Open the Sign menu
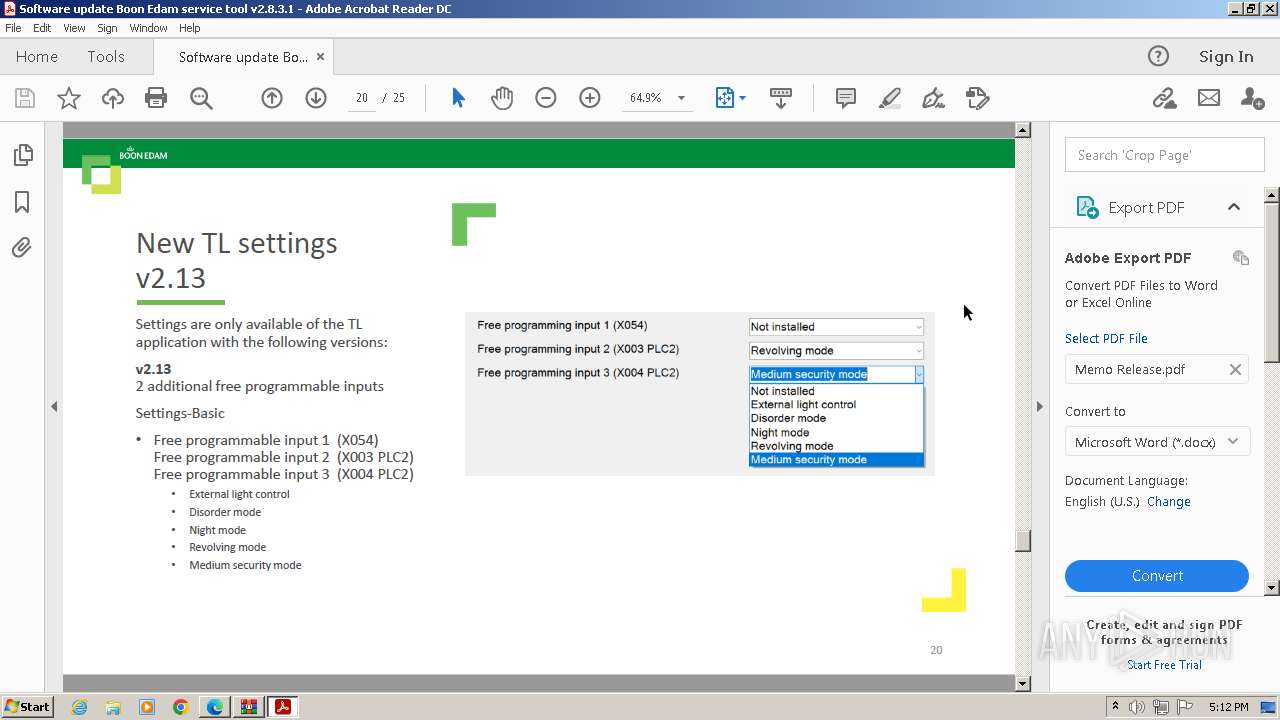 [x=107, y=28]
